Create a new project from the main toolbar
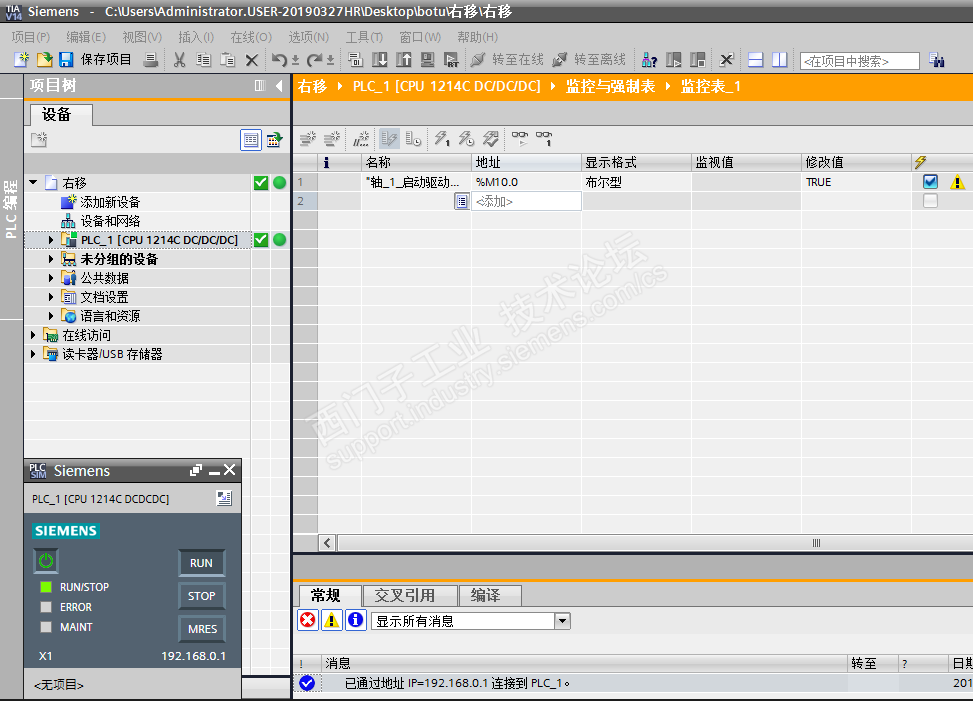This screenshot has width=973, height=701. click(x=22, y=60)
